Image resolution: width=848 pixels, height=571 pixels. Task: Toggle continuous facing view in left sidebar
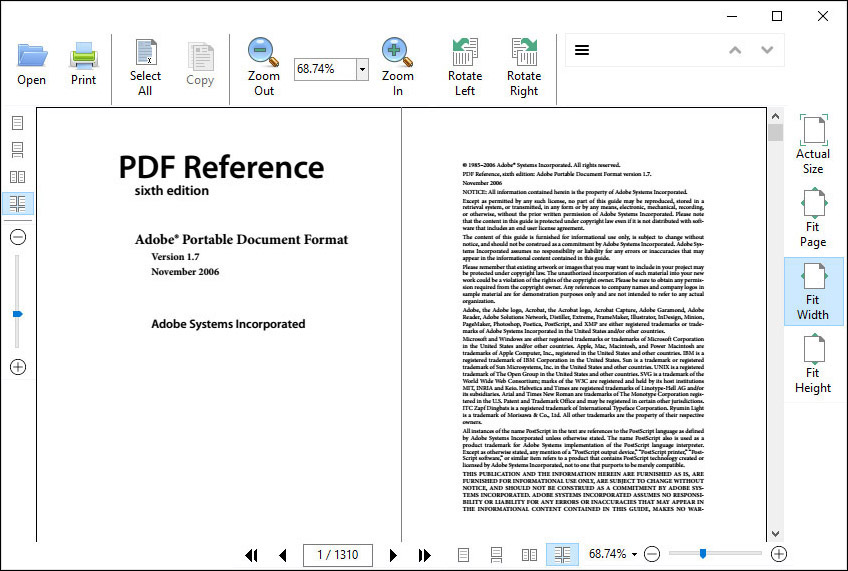coord(17,204)
